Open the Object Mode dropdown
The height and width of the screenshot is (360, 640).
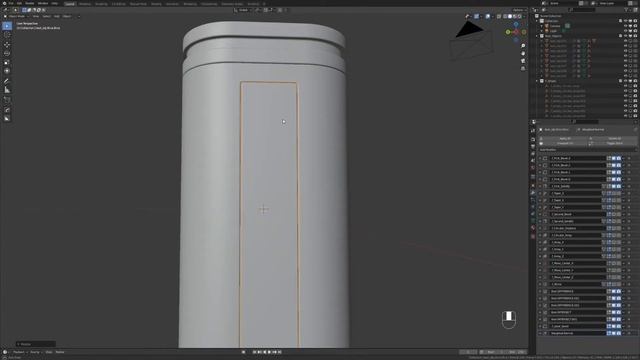pos(17,16)
